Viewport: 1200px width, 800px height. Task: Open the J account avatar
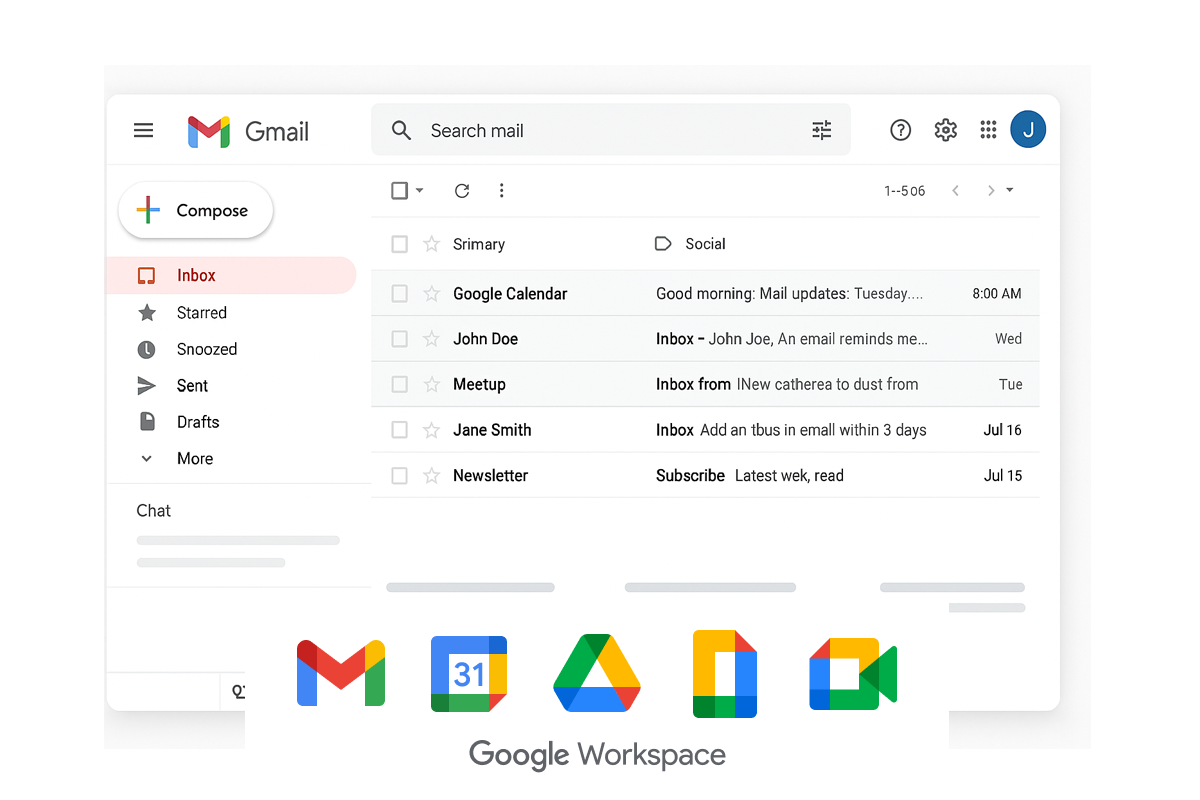pos(1028,129)
